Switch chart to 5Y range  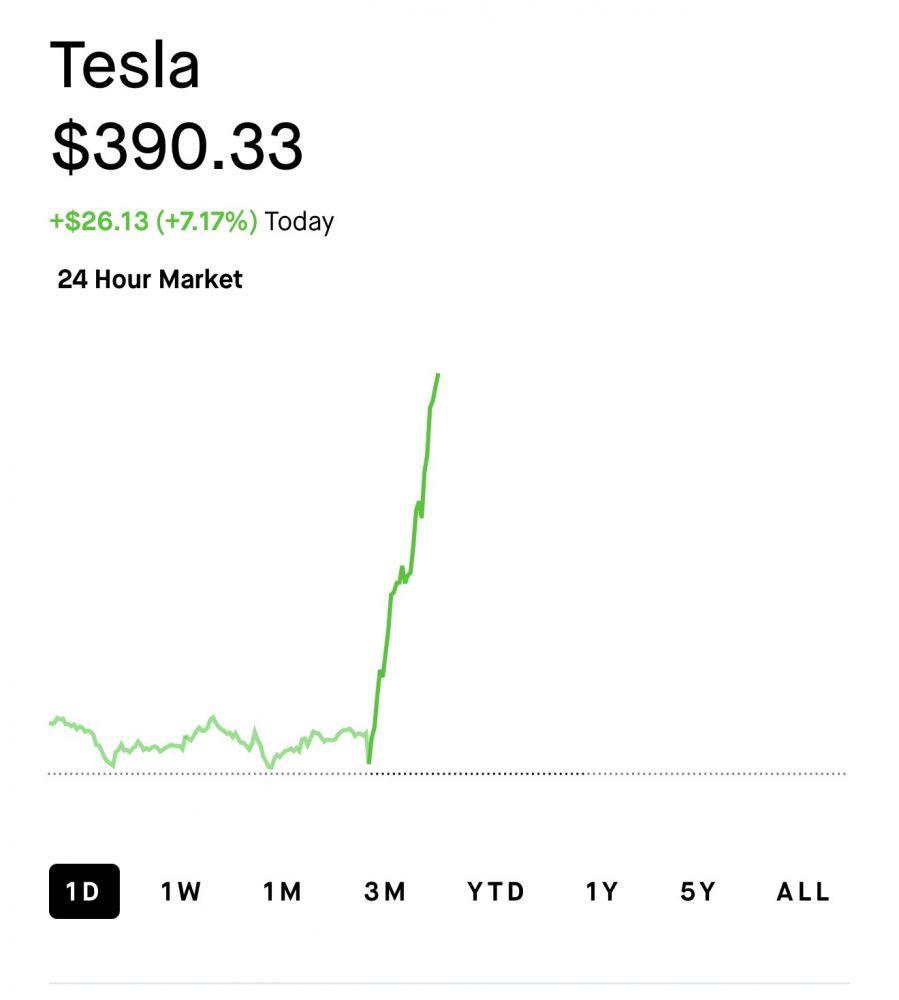click(x=698, y=891)
